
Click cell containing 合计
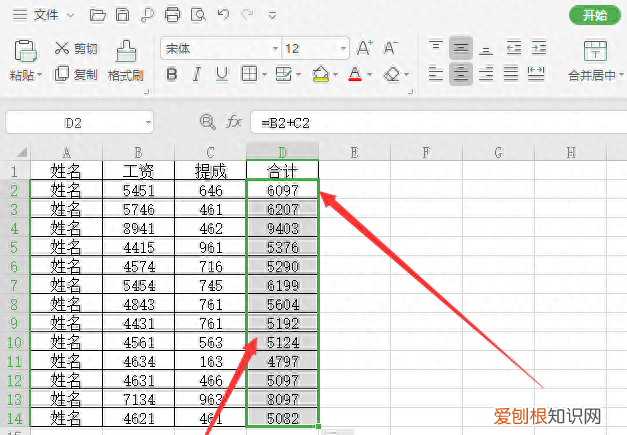tap(282, 171)
